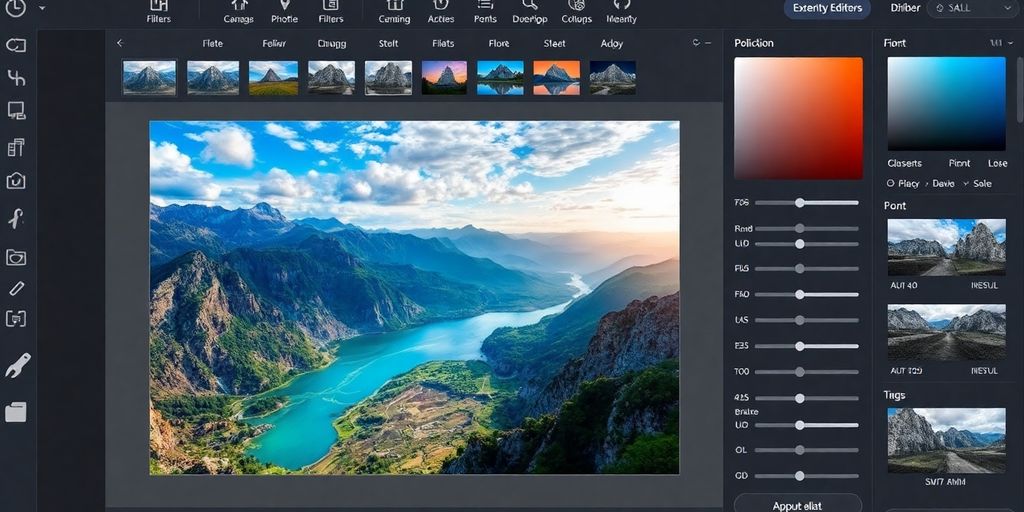Click the bracketed frame icon in left sidebar
This screenshot has height=512, width=1024.
coord(16,319)
